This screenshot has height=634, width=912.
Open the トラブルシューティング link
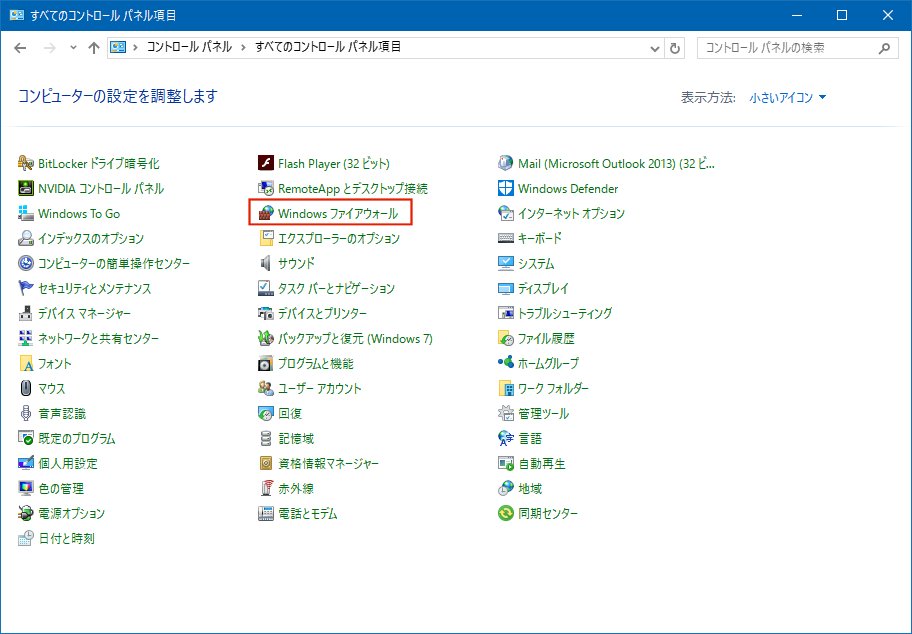565,314
